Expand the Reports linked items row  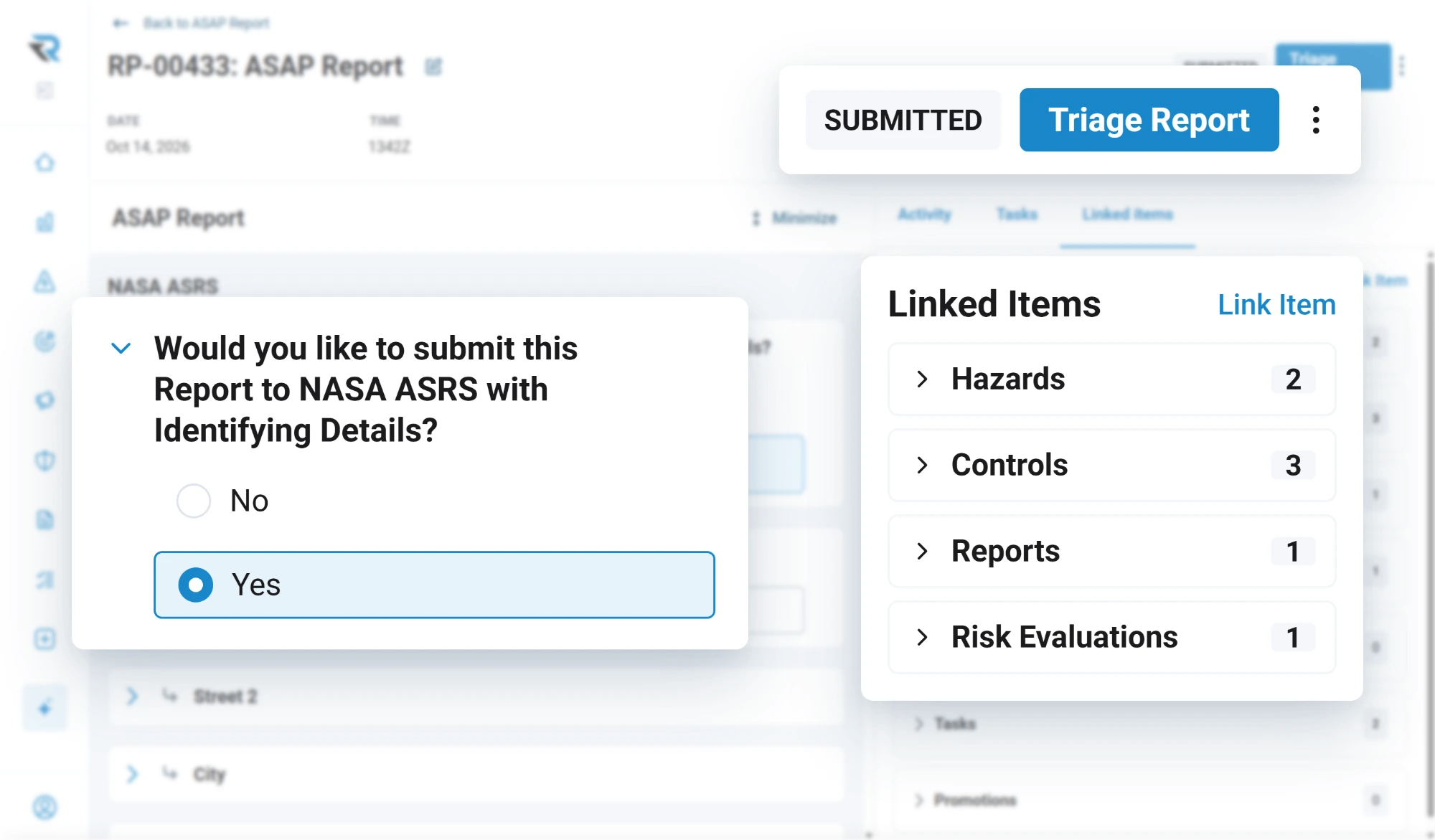coord(1111,551)
